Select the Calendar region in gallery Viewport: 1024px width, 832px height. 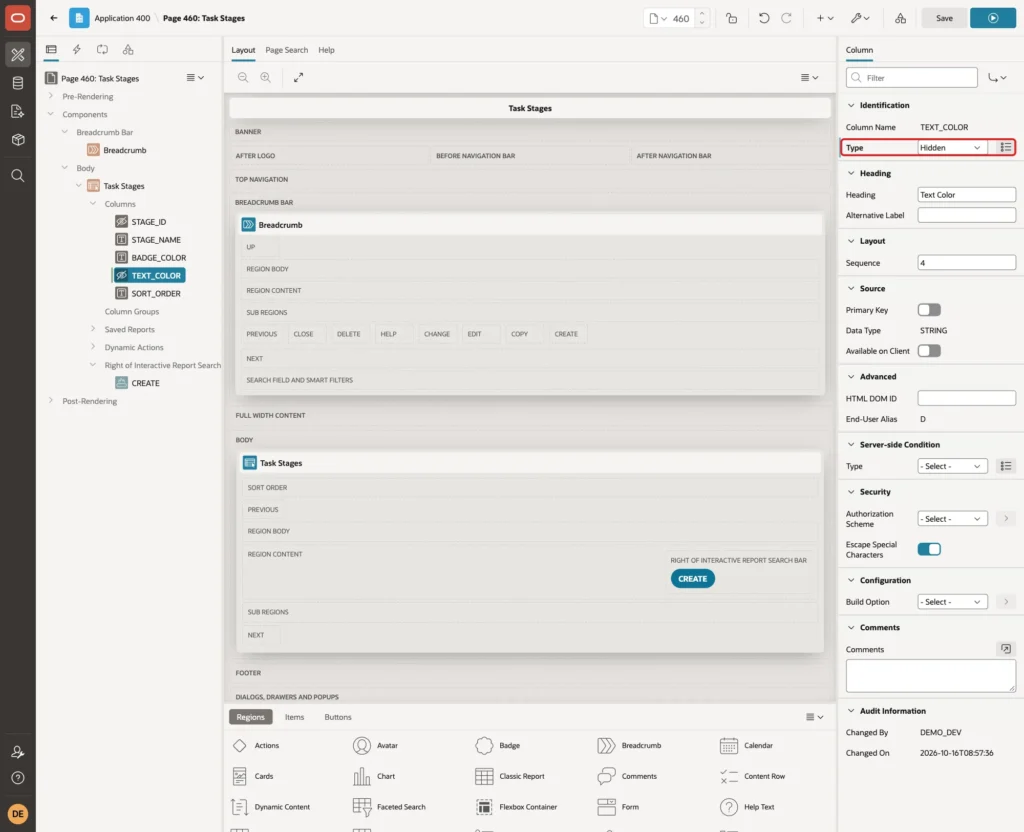coord(746,745)
